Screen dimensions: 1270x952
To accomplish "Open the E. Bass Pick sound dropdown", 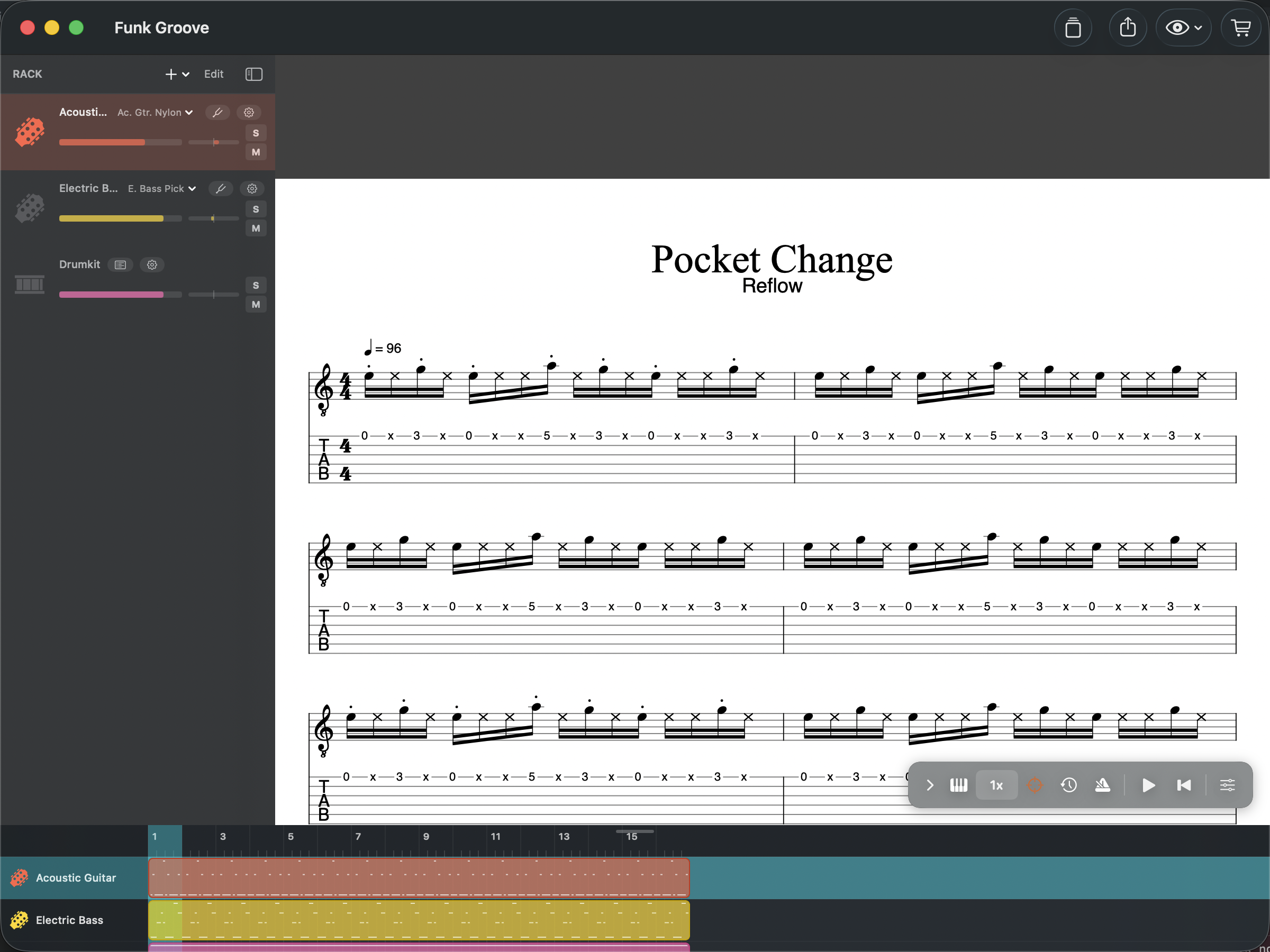I will tap(161, 188).
